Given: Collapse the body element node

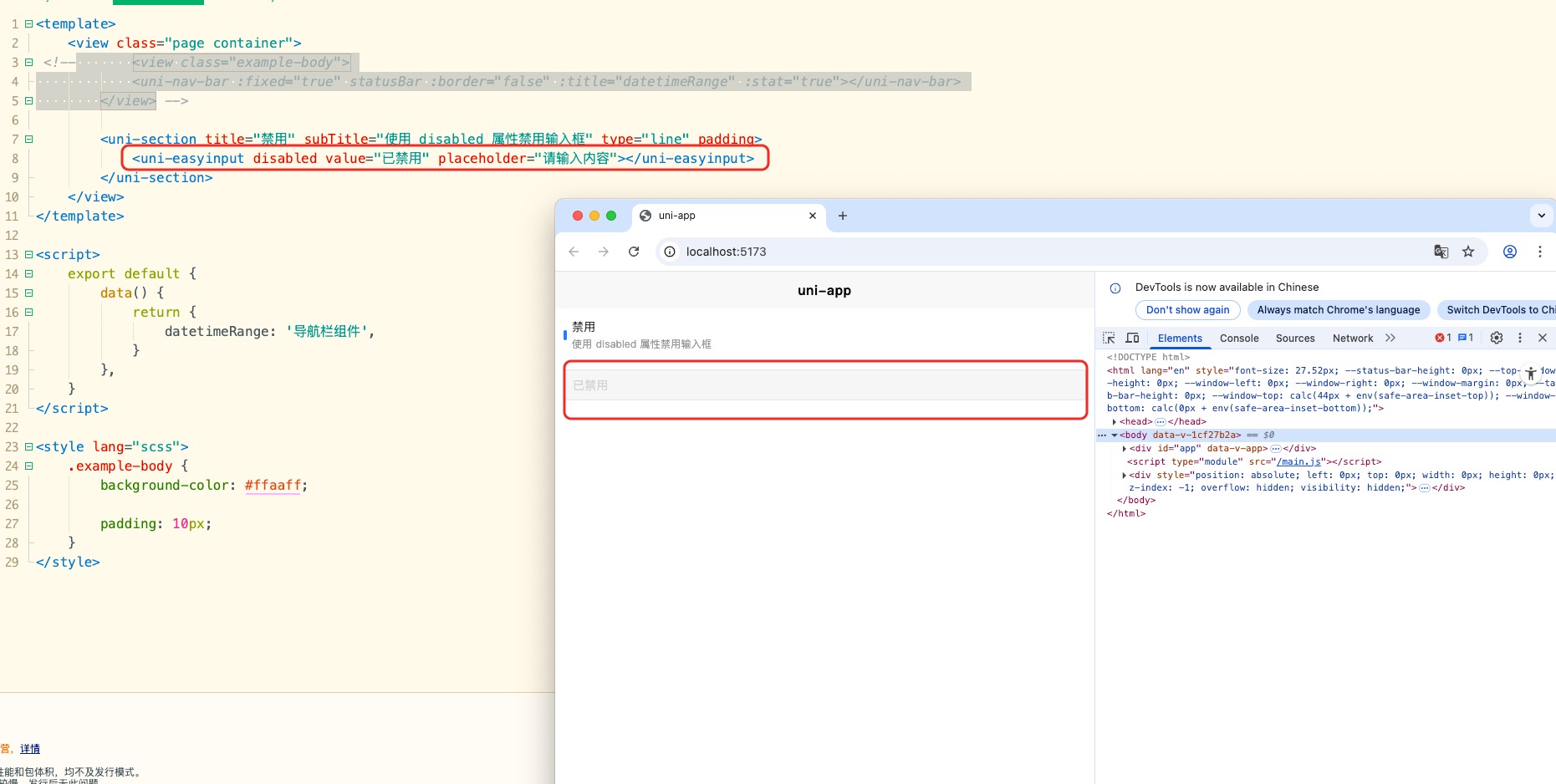Looking at the screenshot, I should click(x=1115, y=435).
